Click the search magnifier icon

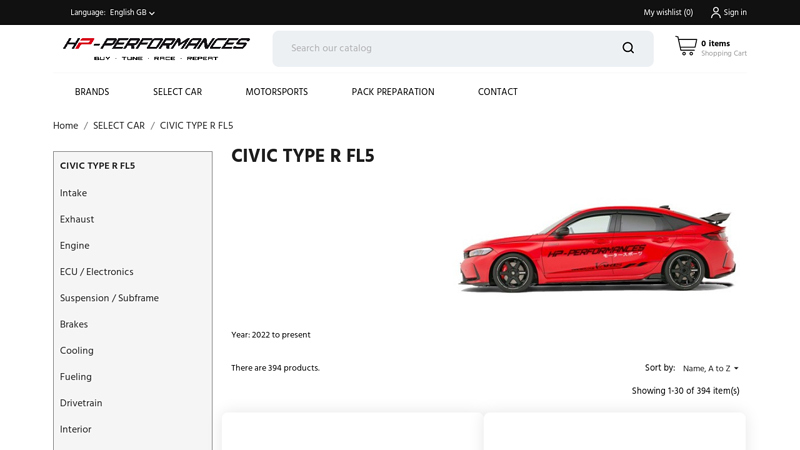point(628,48)
